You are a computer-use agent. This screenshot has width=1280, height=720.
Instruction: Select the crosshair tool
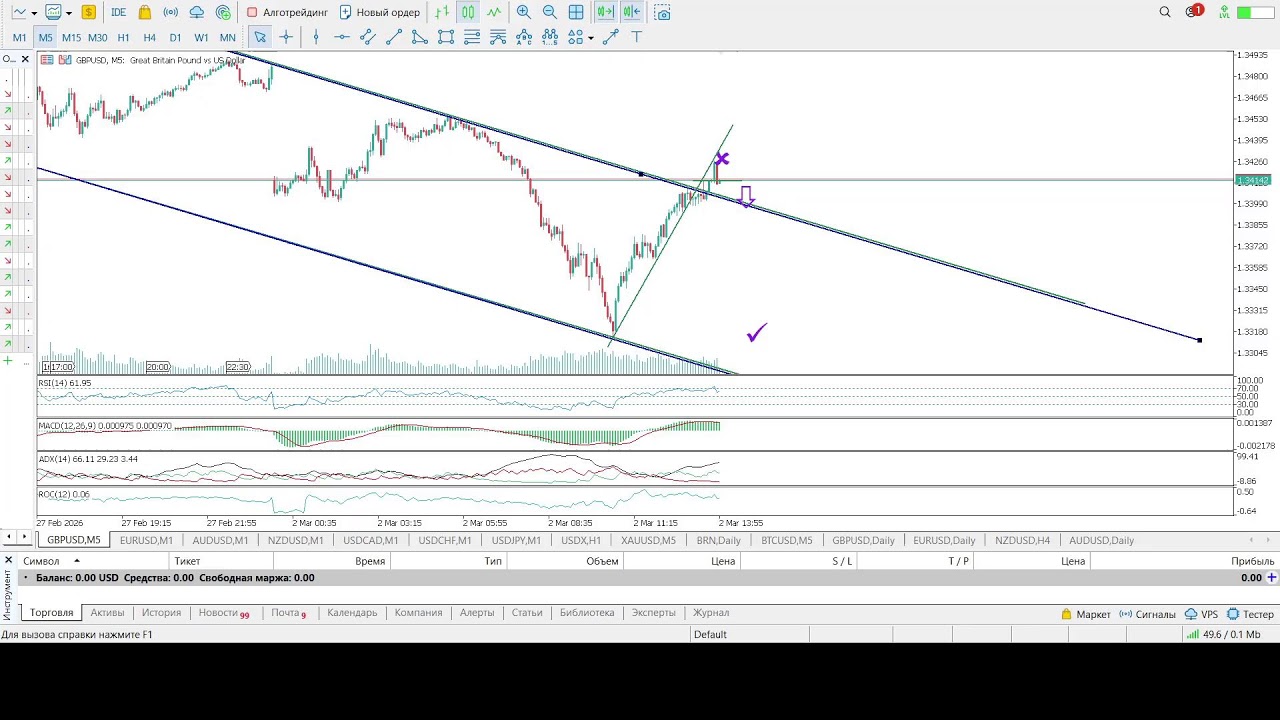(286, 37)
